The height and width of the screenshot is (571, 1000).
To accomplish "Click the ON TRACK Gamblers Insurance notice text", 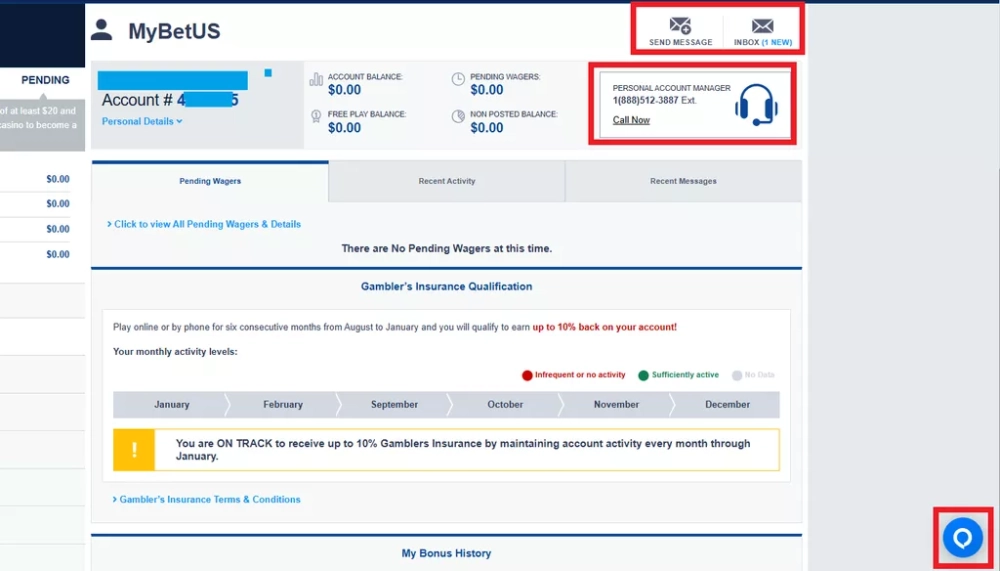I will [x=463, y=450].
